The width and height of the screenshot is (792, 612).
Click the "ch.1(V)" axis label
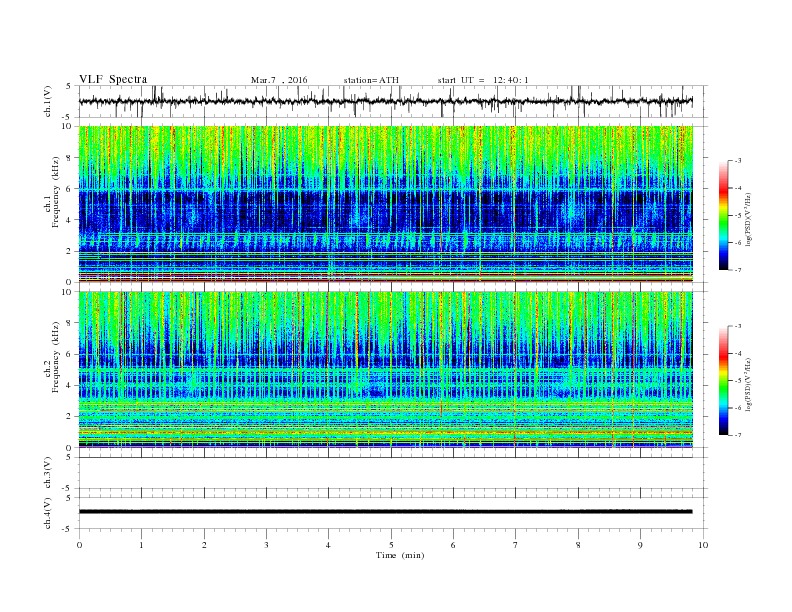pyautogui.click(x=48, y=101)
